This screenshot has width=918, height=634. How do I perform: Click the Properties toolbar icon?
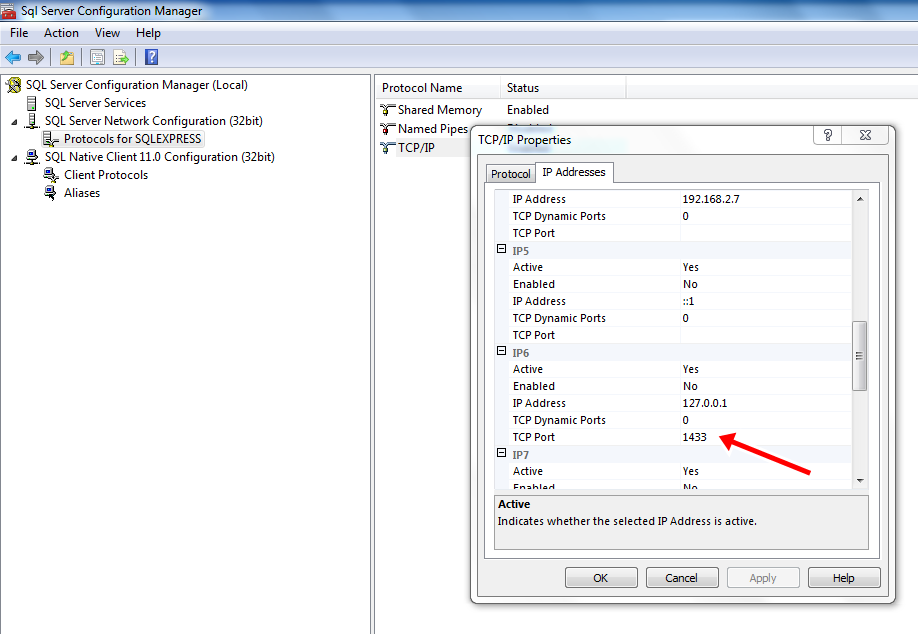[x=97, y=57]
